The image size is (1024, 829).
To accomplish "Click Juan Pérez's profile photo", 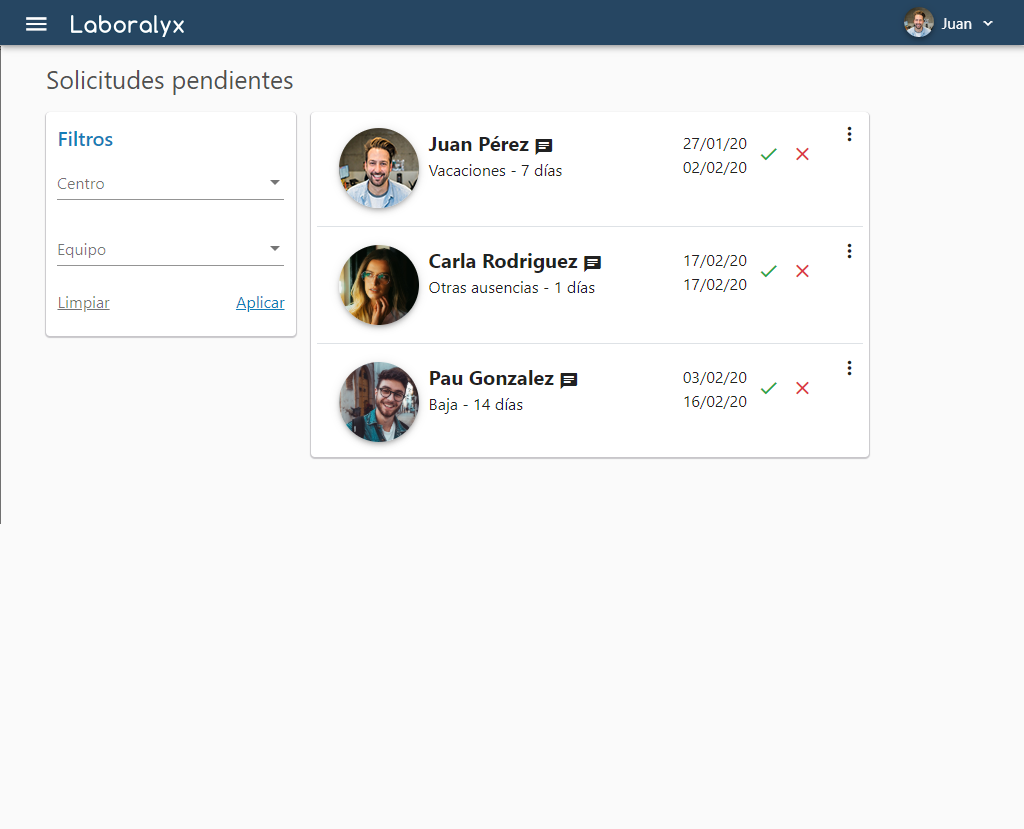I will click(x=379, y=168).
